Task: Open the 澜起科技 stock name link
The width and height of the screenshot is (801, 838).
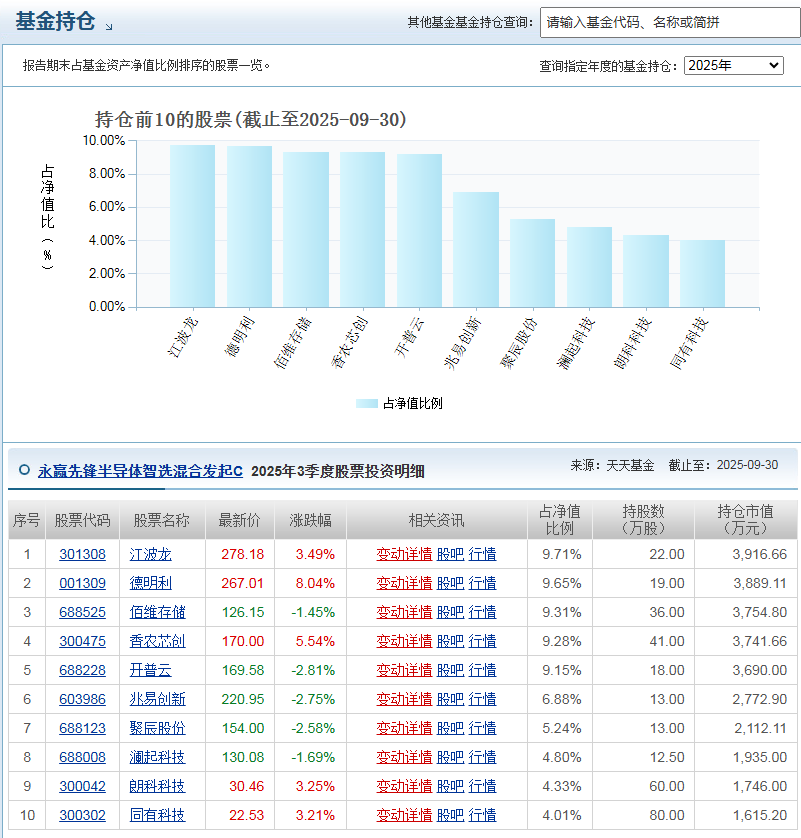Action: click(x=157, y=757)
